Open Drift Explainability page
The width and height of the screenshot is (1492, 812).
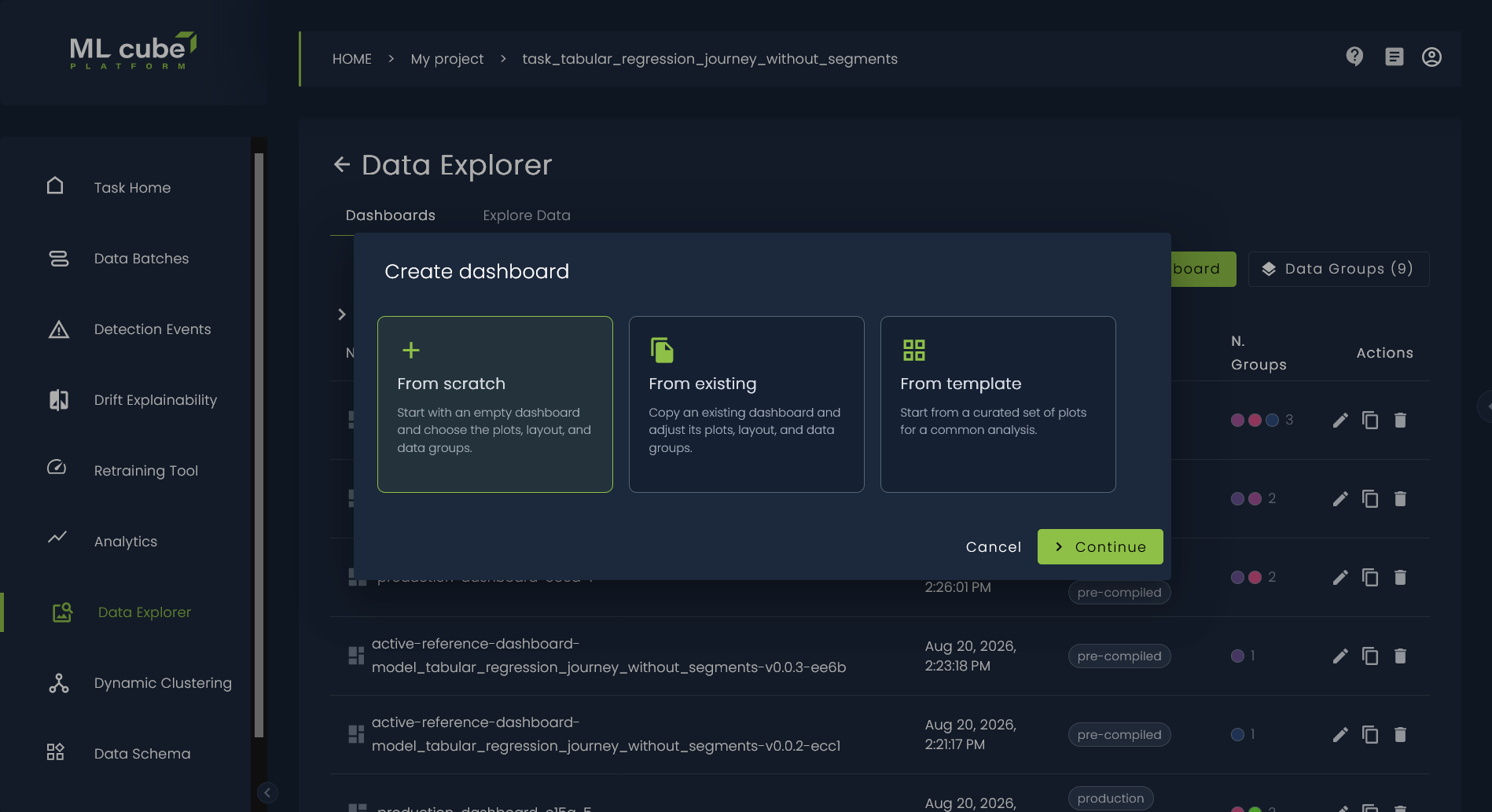[156, 400]
